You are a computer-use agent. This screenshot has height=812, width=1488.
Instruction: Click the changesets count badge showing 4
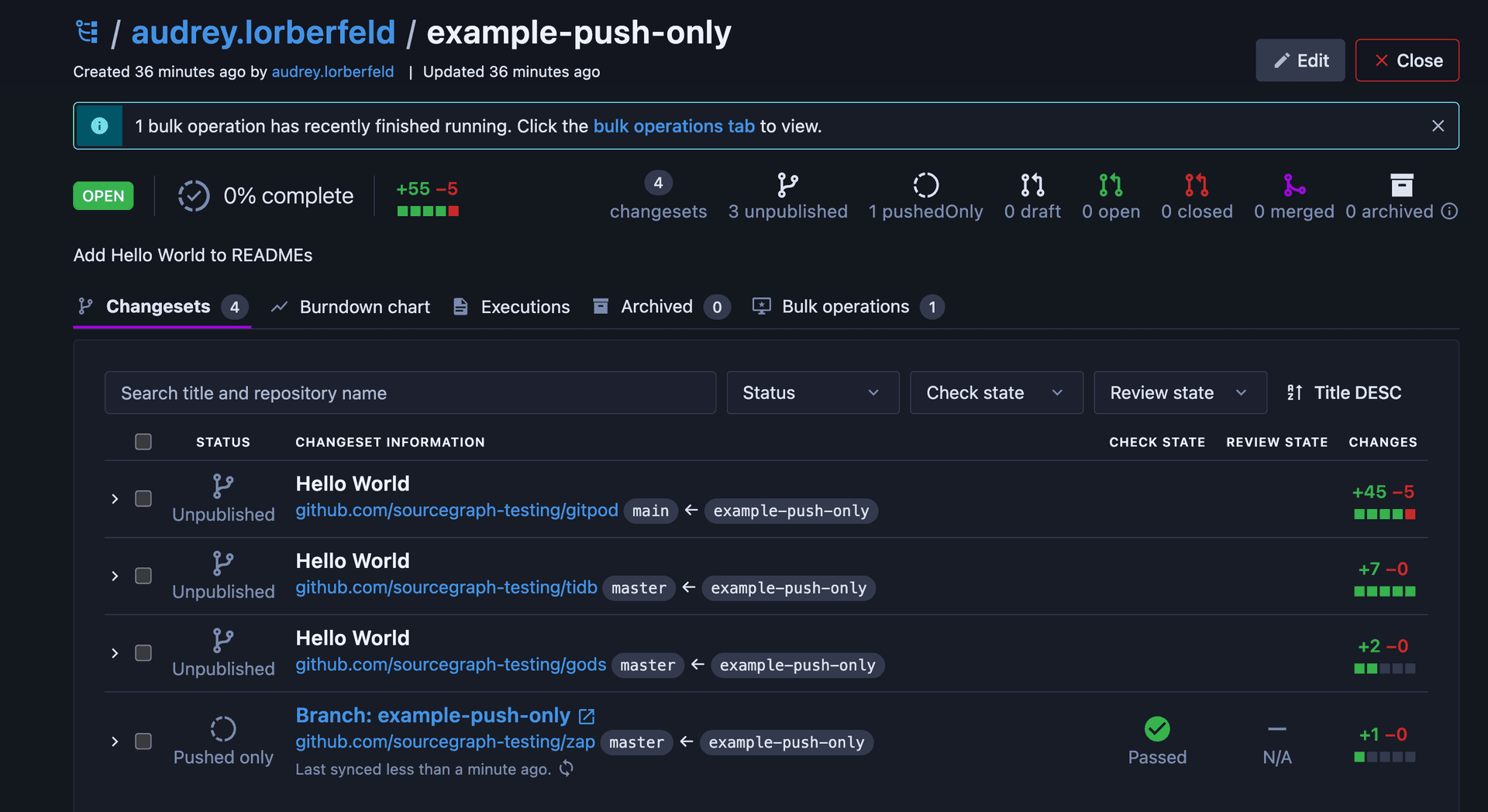point(658,183)
